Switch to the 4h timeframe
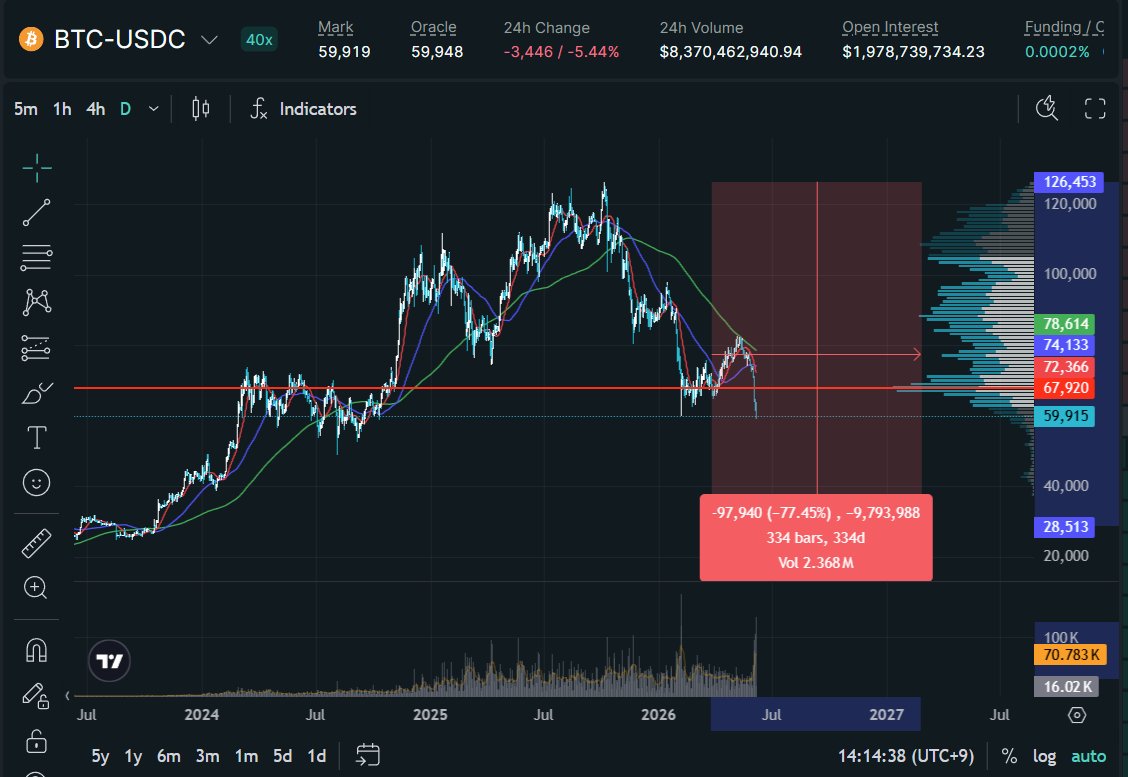This screenshot has width=1128, height=777. [x=96, y=109]
